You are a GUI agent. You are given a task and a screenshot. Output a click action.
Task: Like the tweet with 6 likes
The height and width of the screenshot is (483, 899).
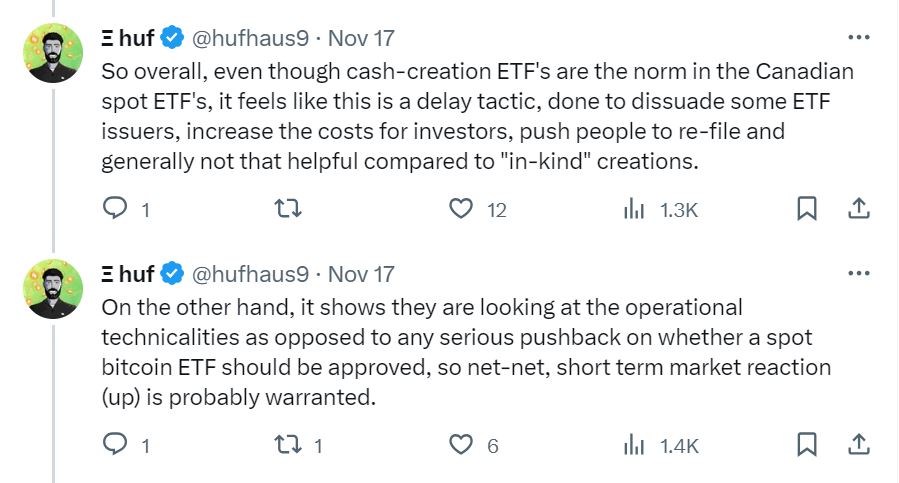[461, 445]
